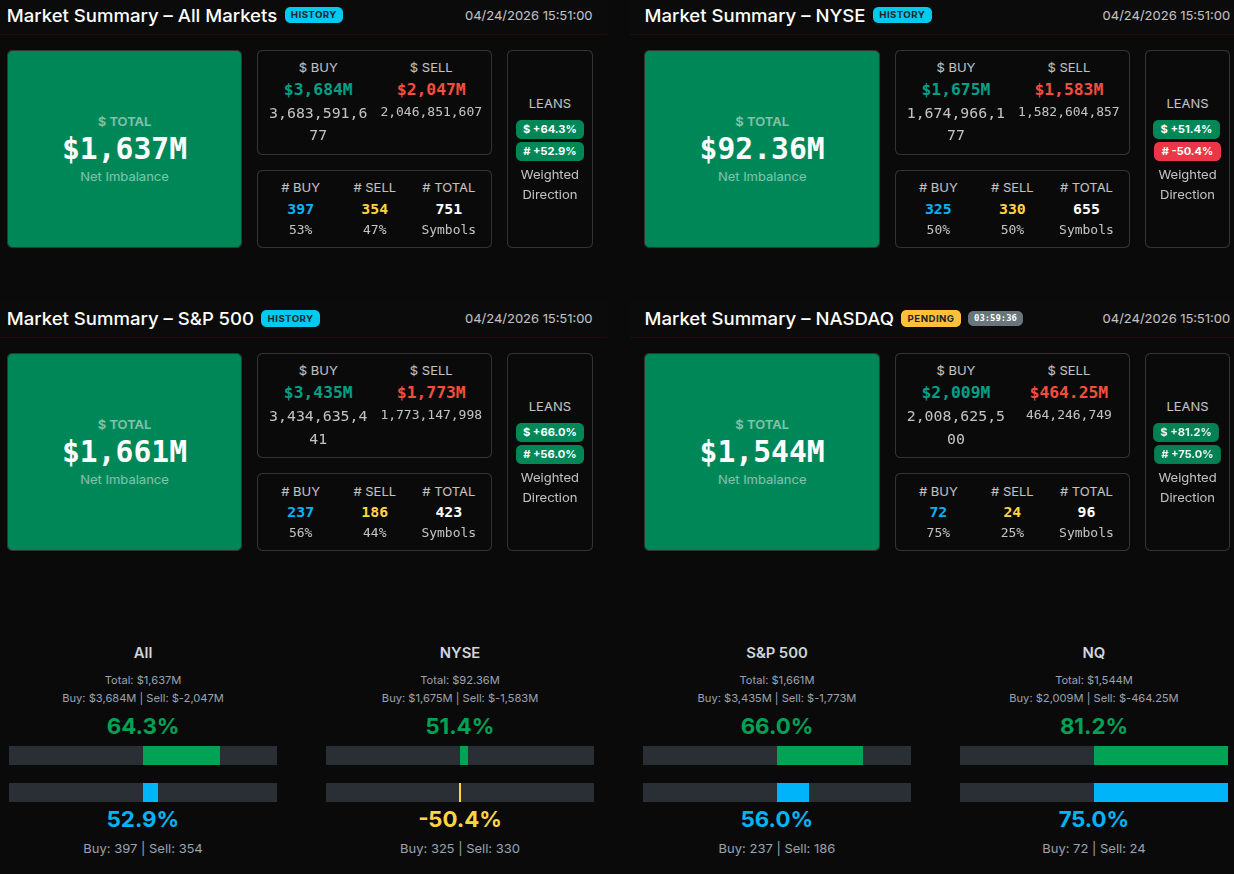The image size is (1234, 874).
Task: Click the HISTORY badge beside All Markets
Action: point(313,15)
